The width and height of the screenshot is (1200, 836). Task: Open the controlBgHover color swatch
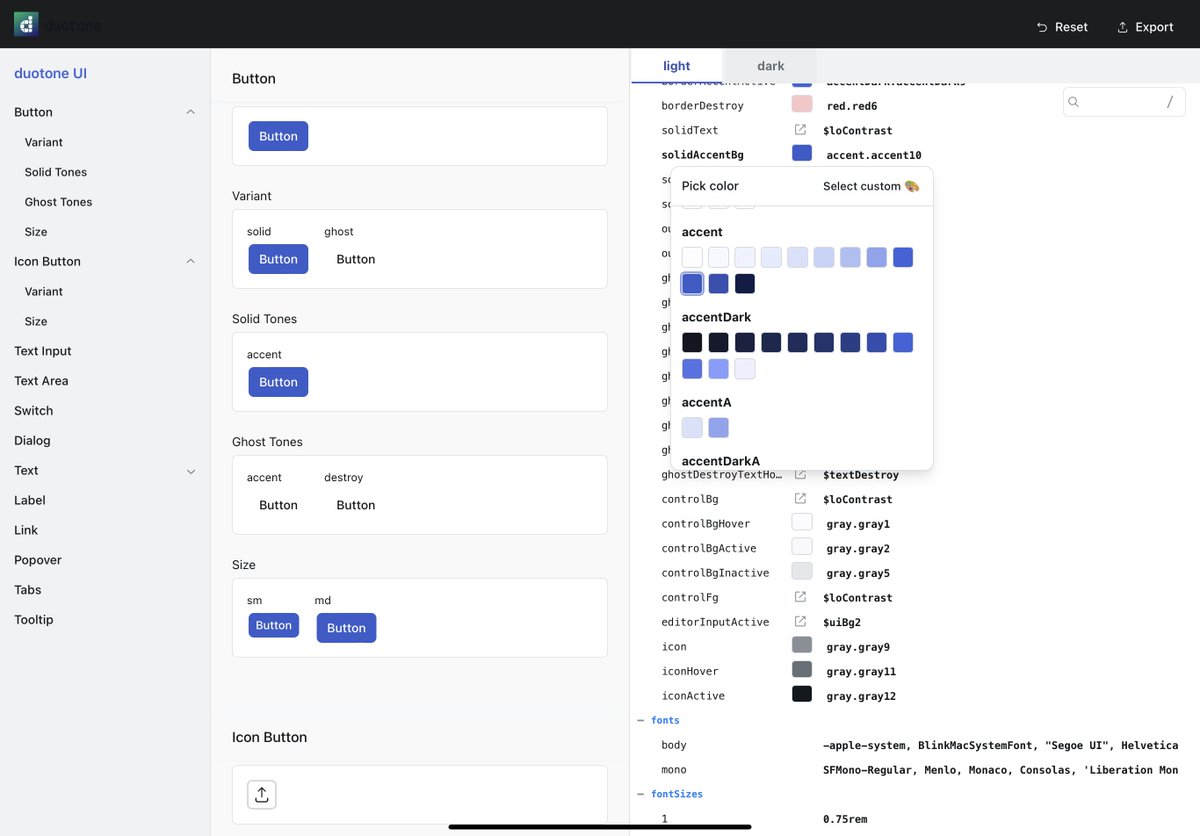[x=802, y=522]
